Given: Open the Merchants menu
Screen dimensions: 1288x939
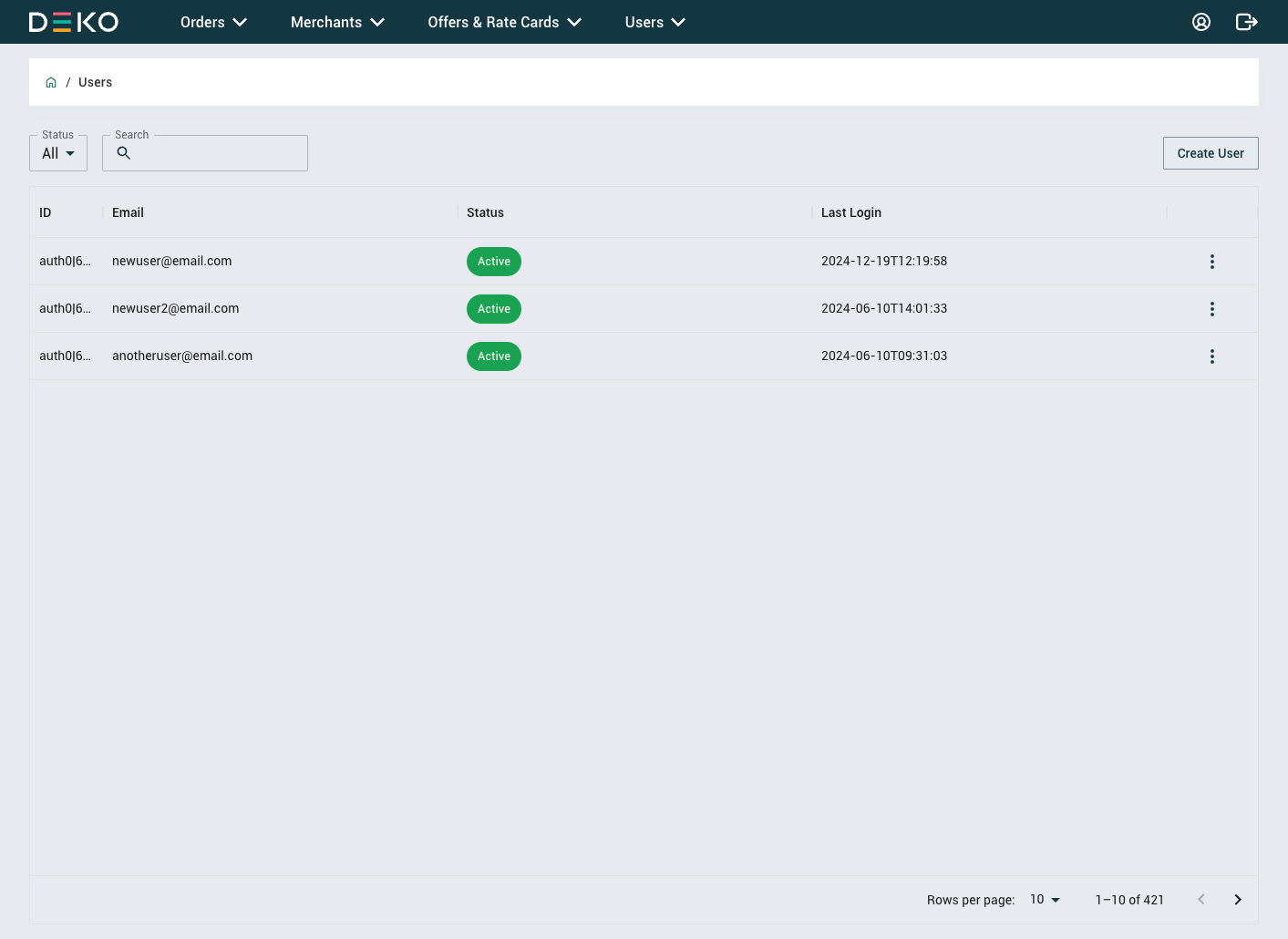Looking at the screenshot, I should (337, 22).
